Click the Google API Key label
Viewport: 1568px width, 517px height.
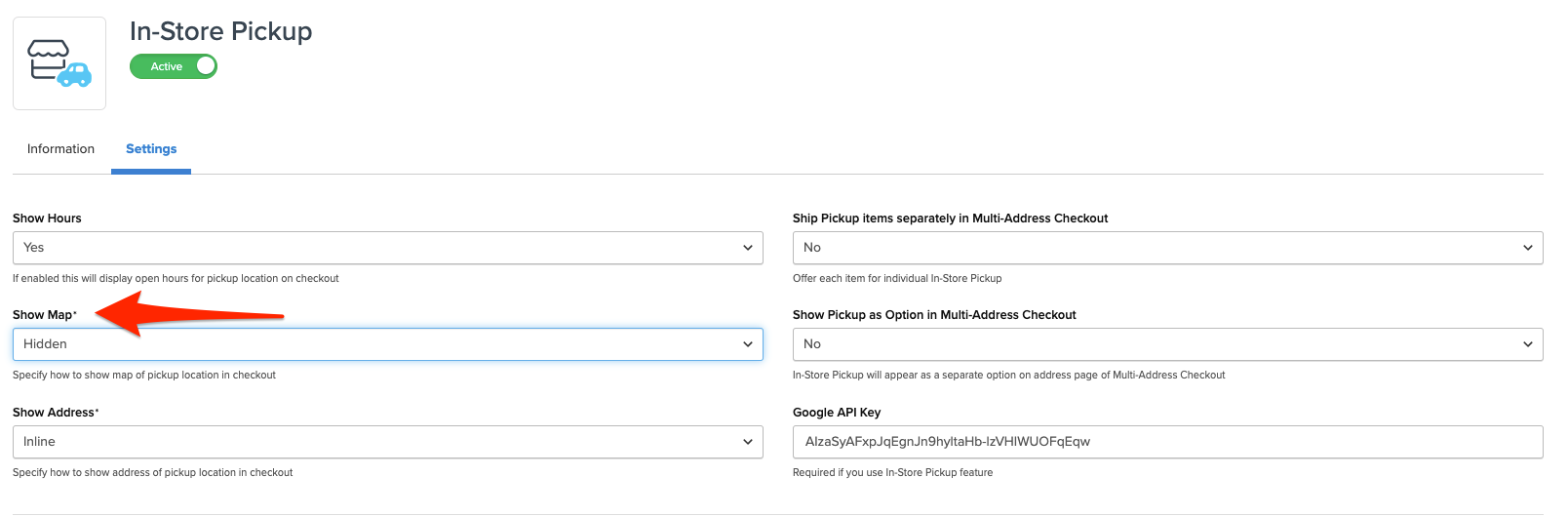[x=836, y=413]
